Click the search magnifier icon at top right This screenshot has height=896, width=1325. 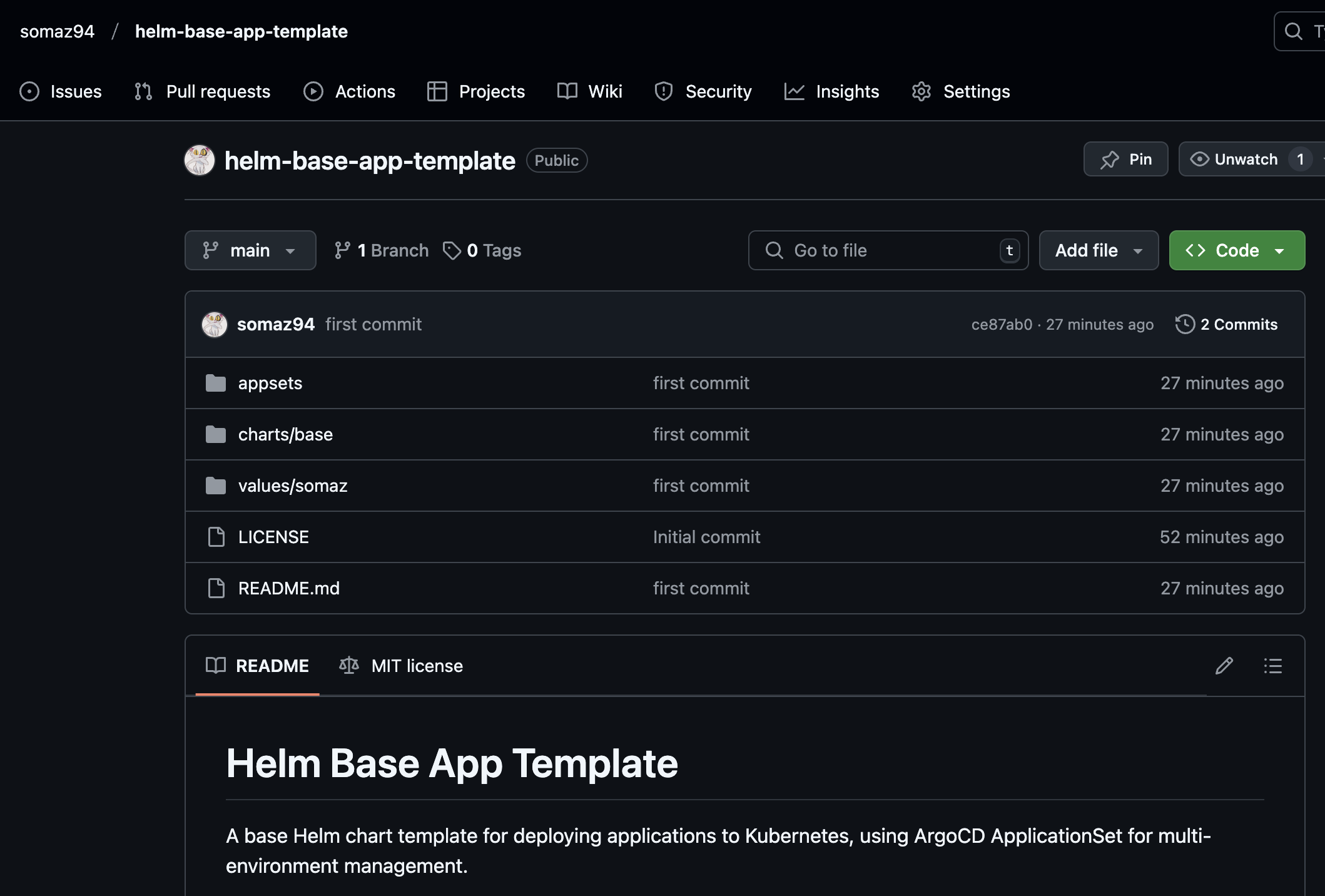click(x=1293, y=31)
